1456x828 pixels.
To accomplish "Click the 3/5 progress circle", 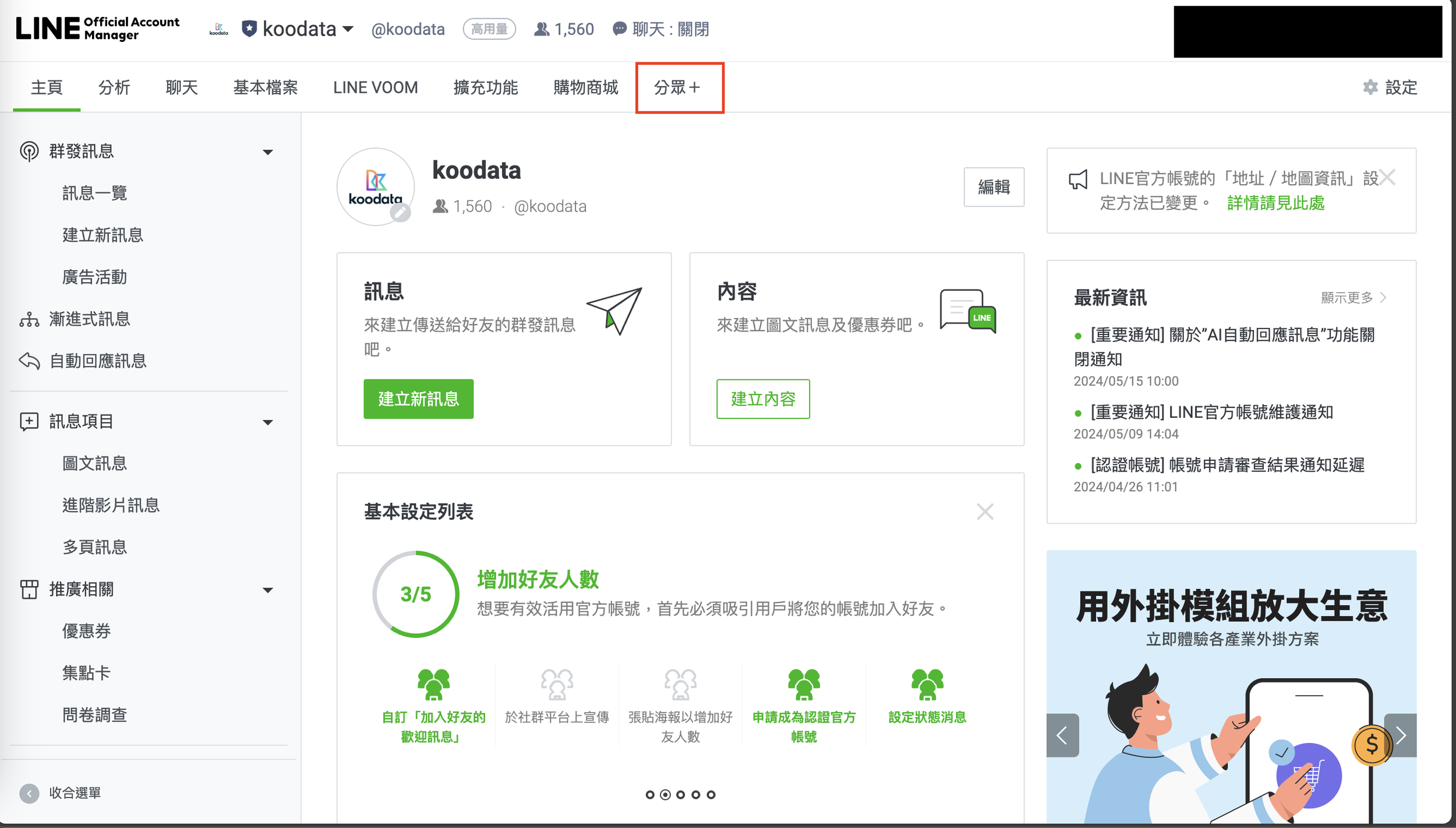I will [416, 594].
